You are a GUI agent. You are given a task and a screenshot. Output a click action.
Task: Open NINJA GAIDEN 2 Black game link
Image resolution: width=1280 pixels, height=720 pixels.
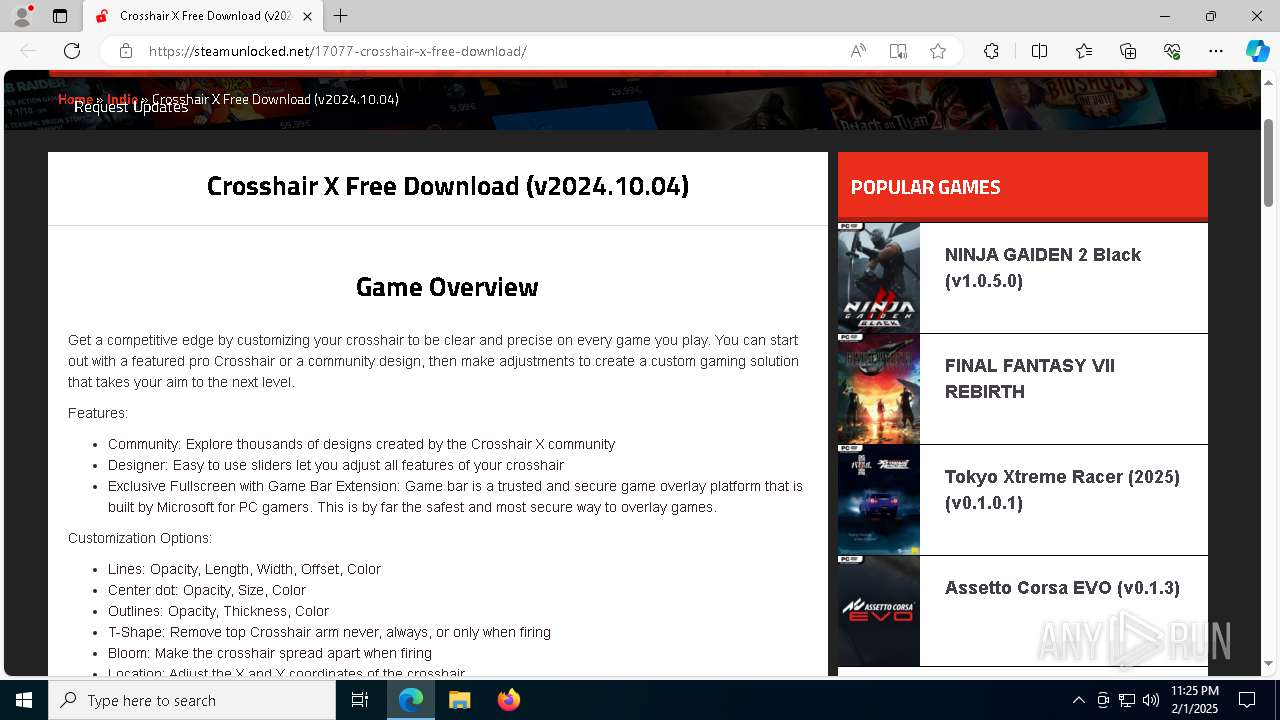pyautogui.click(x=1043, y=268)
